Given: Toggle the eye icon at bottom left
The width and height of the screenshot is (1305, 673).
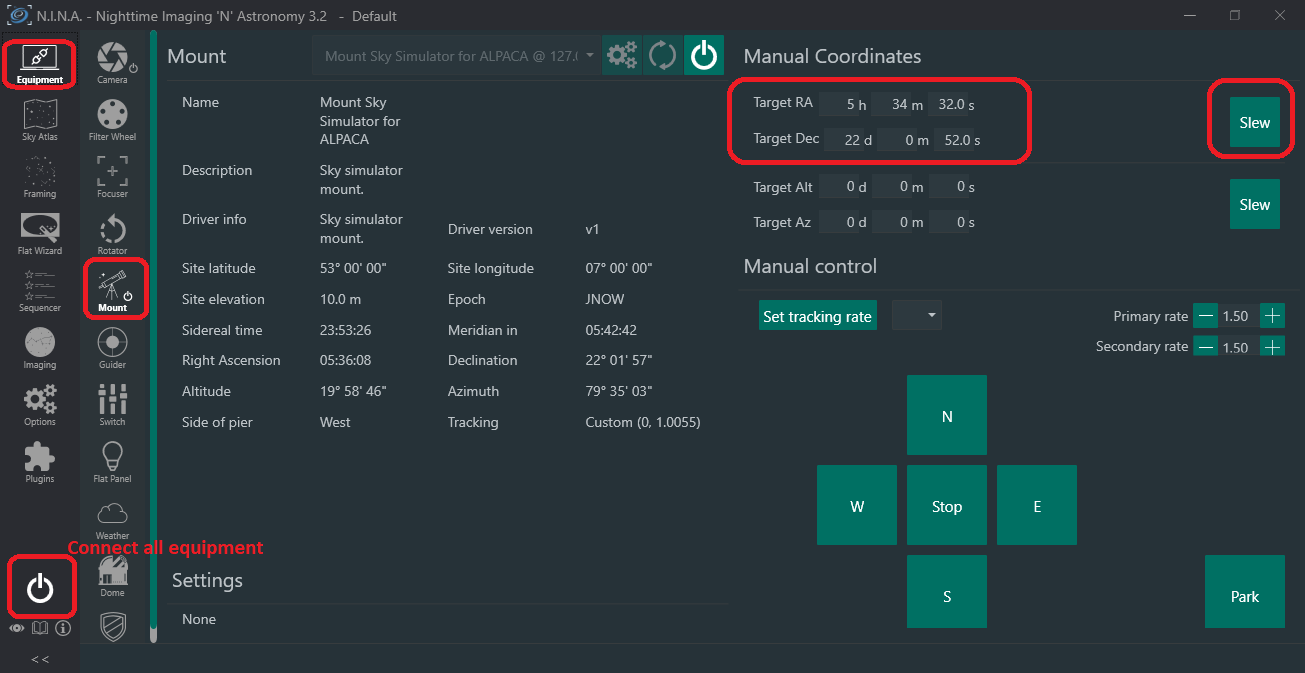Looking at the screenshot, I should click(17, 628).
